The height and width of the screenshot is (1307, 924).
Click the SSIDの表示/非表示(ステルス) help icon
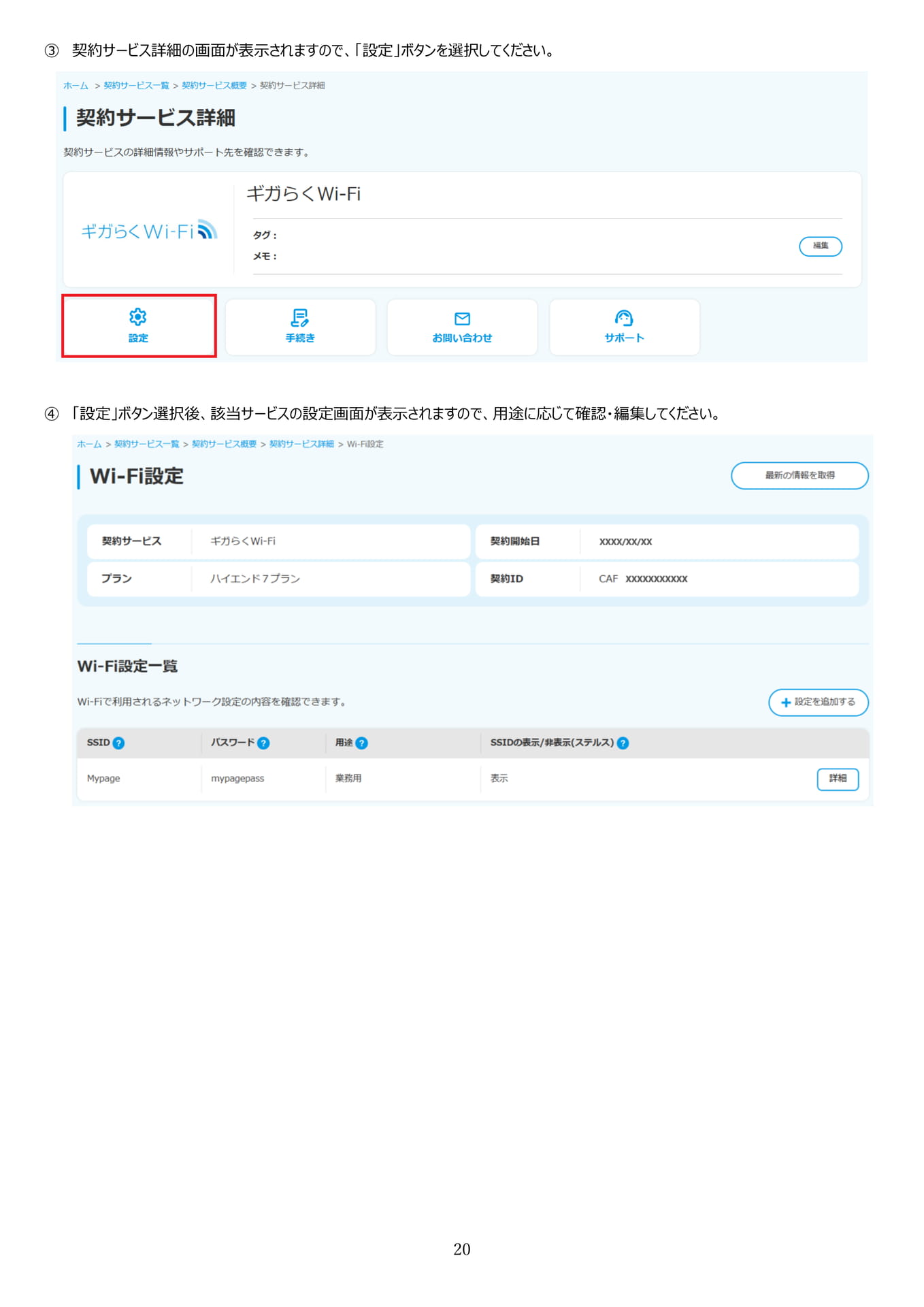click(x=623, y=743)
